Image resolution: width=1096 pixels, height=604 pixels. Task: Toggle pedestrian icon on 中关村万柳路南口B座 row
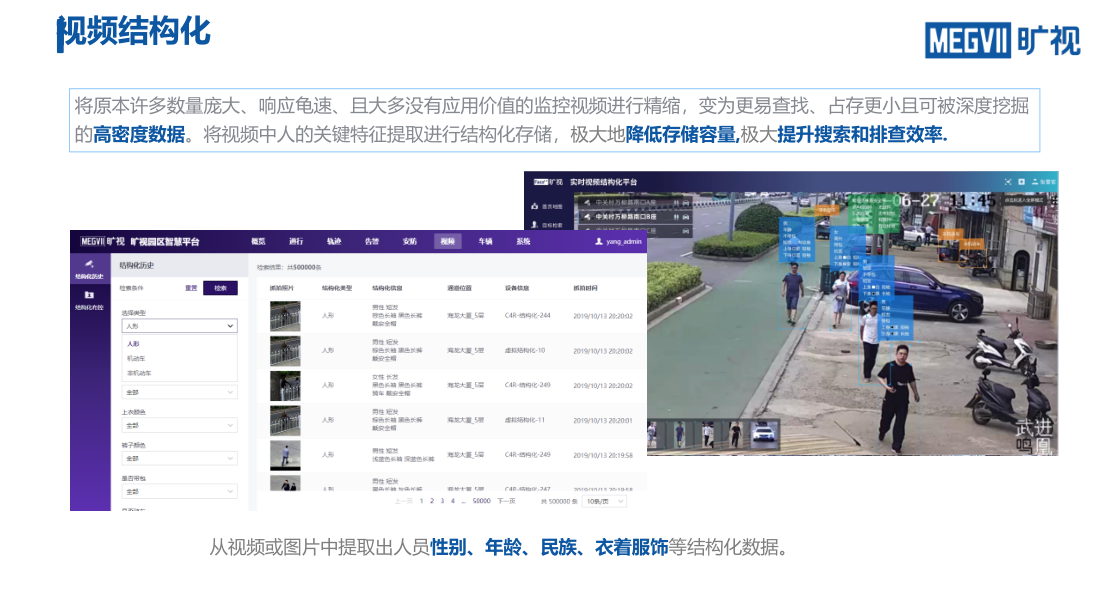coord(676,217)
